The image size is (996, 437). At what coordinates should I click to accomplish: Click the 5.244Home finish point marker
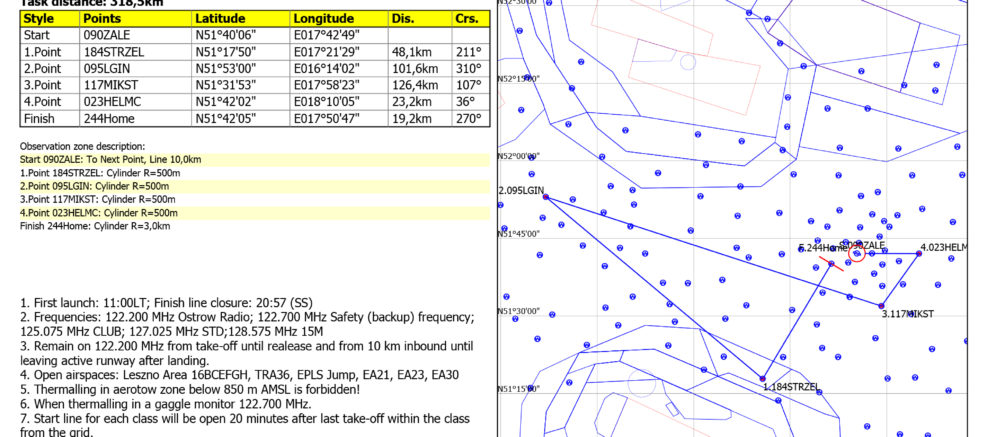[831, 264]
